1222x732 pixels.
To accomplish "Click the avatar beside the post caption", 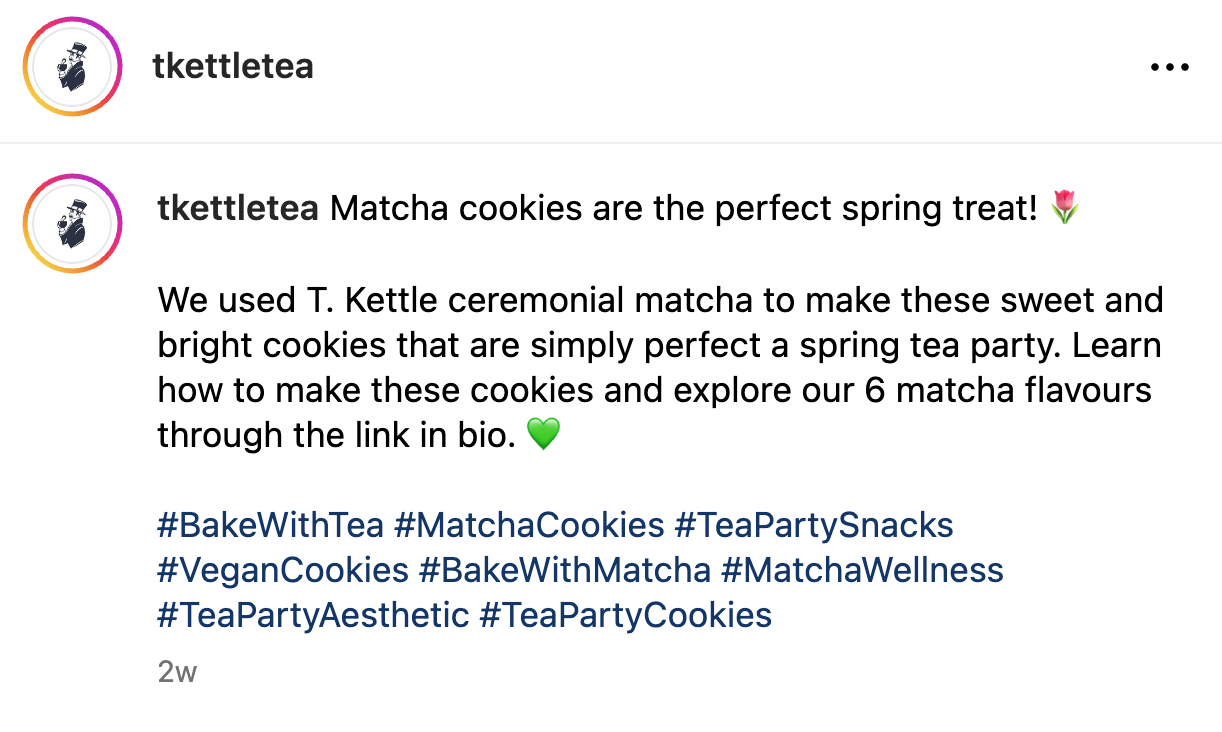I will click(72, 223).
